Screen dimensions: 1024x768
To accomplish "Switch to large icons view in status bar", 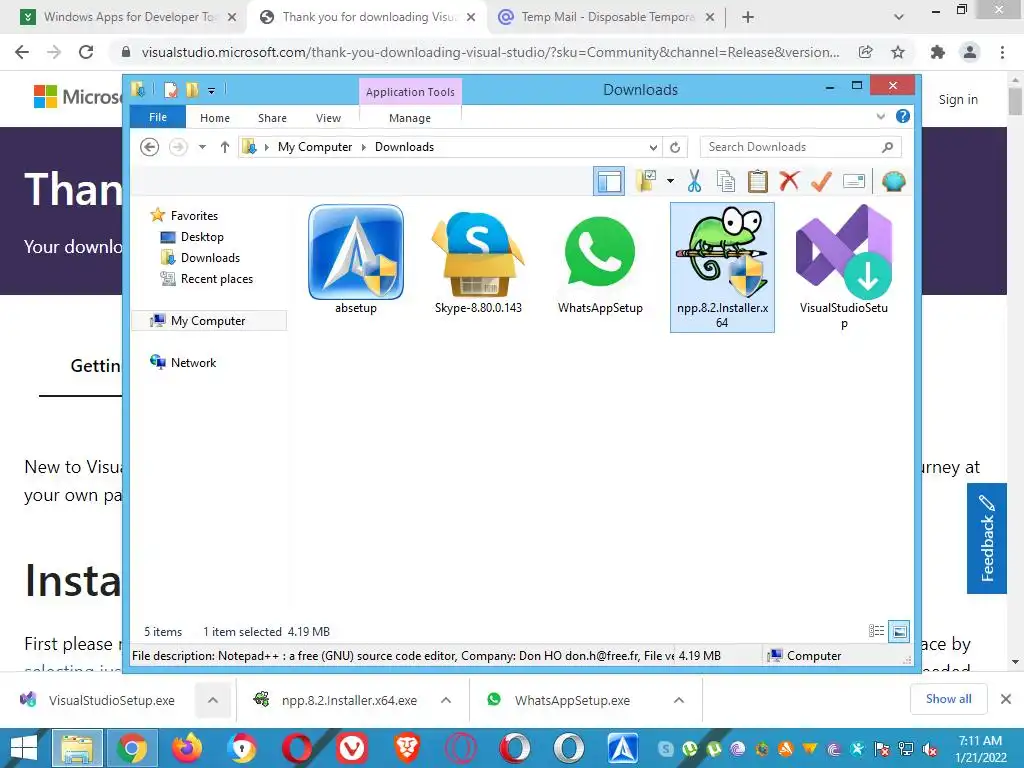I will pyautogui.click(x=899, y=631).
